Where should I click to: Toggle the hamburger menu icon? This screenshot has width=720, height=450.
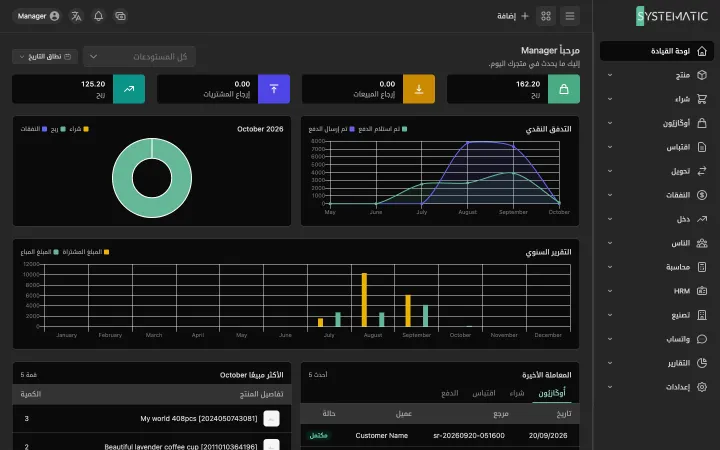click(x=570, y=16)
